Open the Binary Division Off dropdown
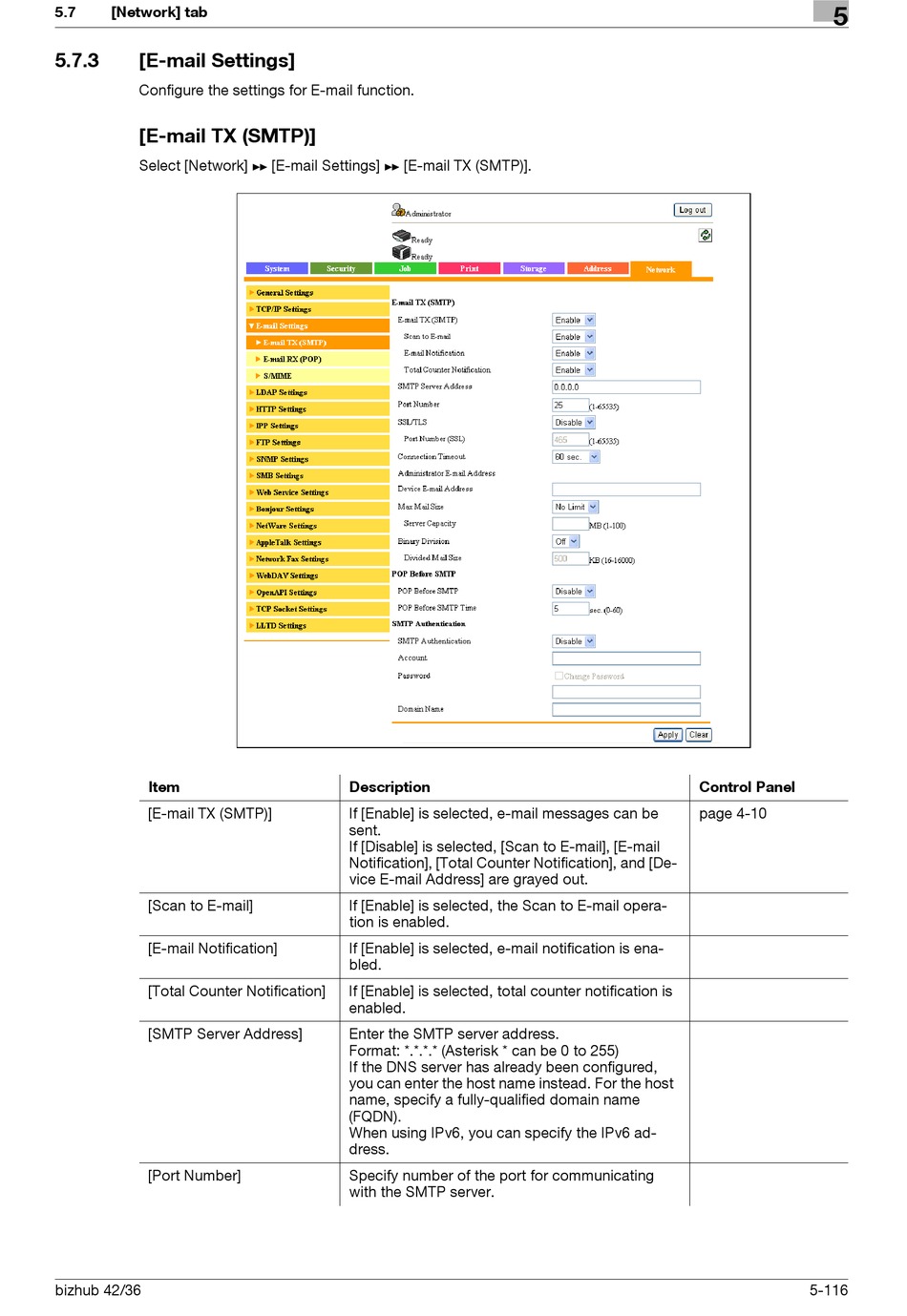Screen dimensions: 907x1316 [x=566, y=541]
